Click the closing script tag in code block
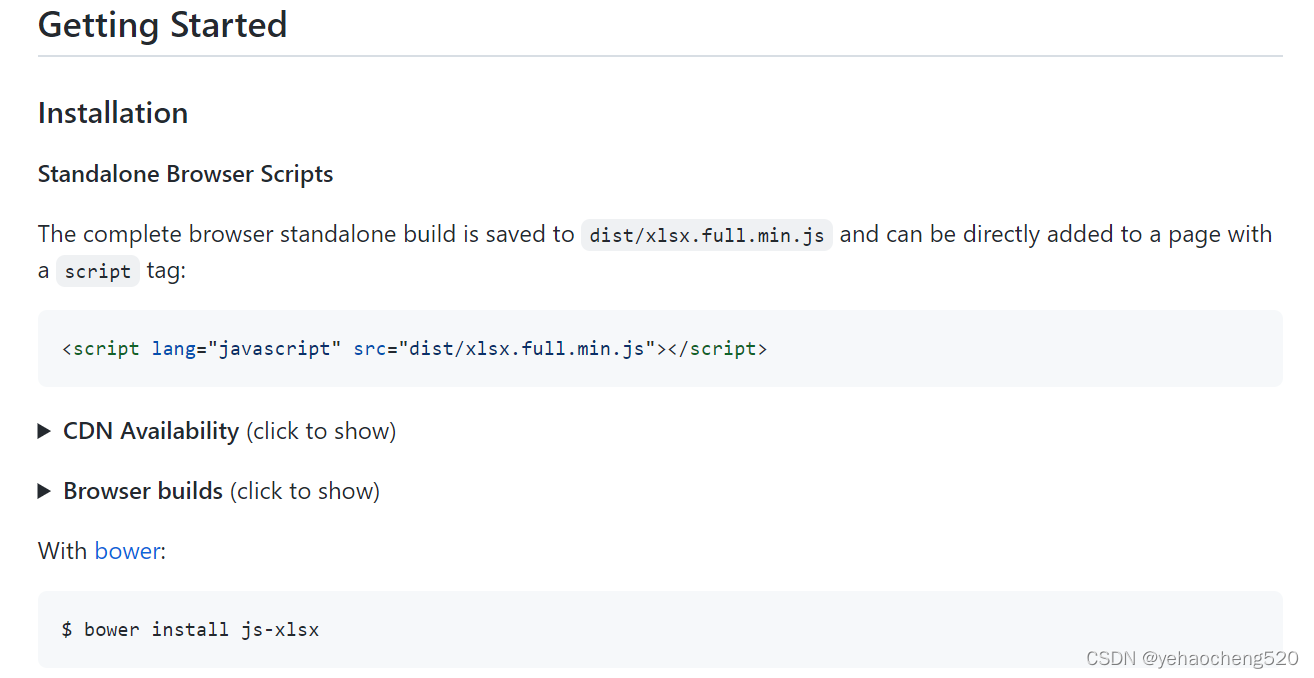Screen dimensions: 1314x678 point(717,348)
